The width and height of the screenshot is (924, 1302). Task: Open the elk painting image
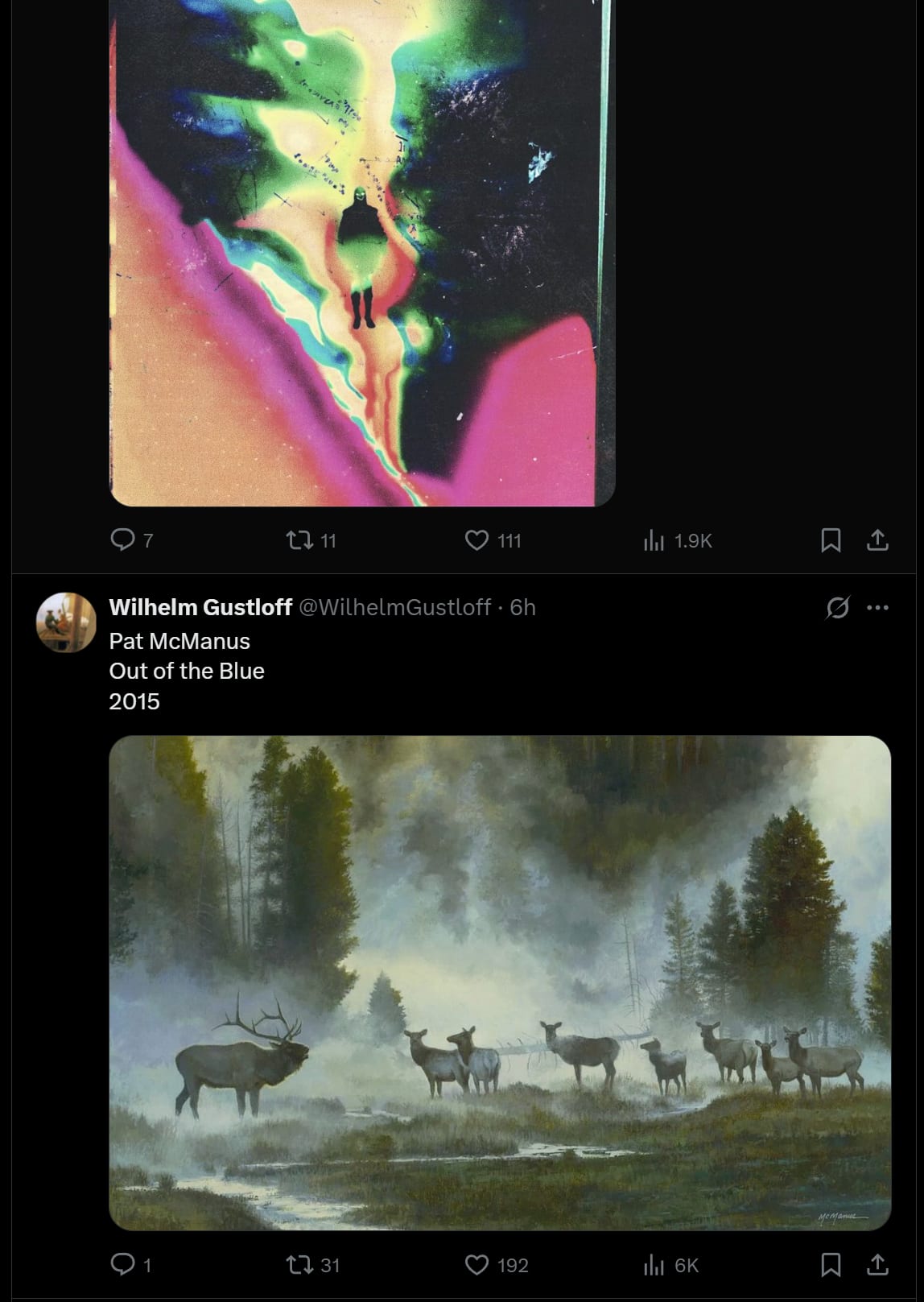pyautogui.click(x=500, y=982)
